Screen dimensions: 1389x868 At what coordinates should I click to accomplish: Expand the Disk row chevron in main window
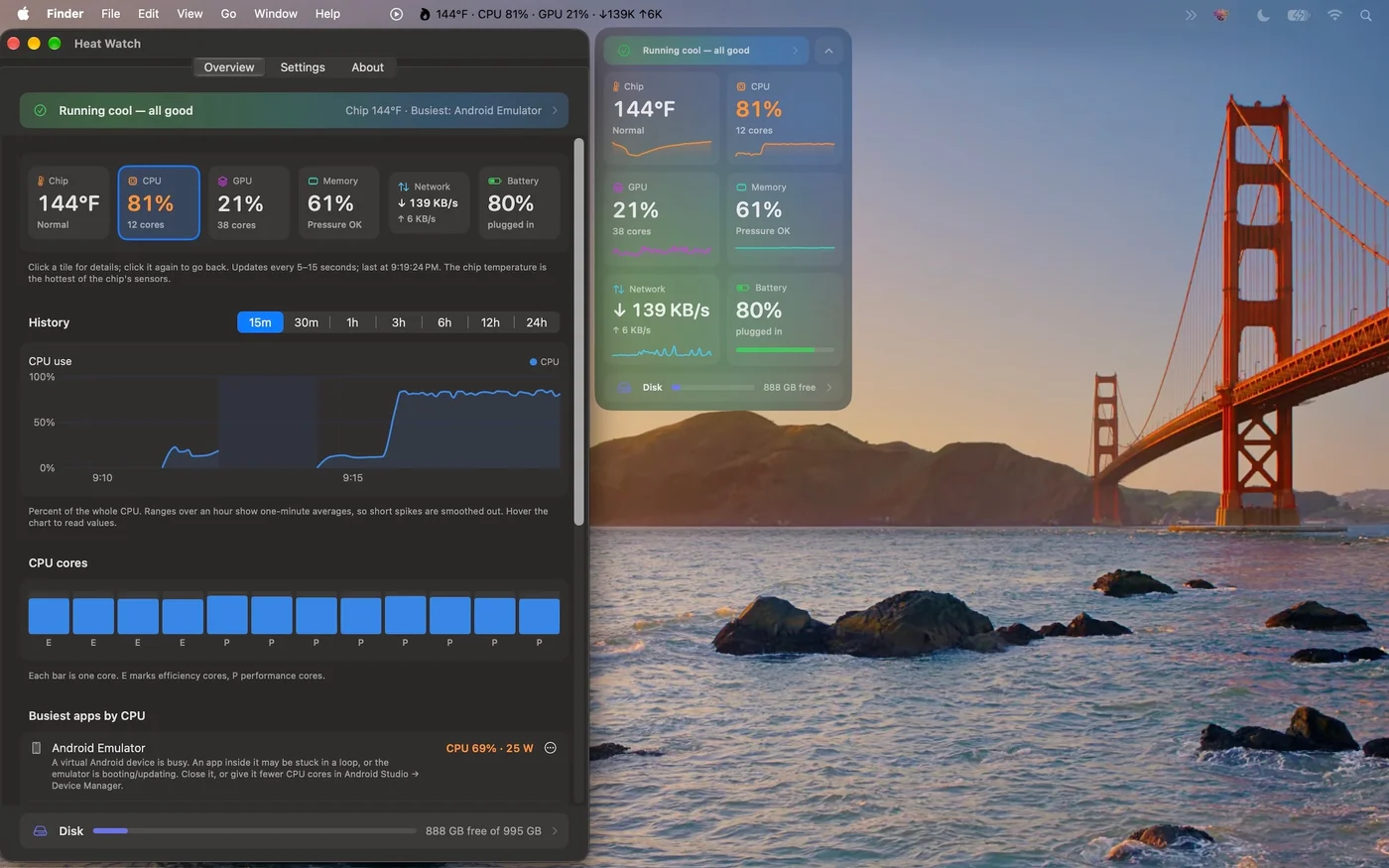[555, 831]
